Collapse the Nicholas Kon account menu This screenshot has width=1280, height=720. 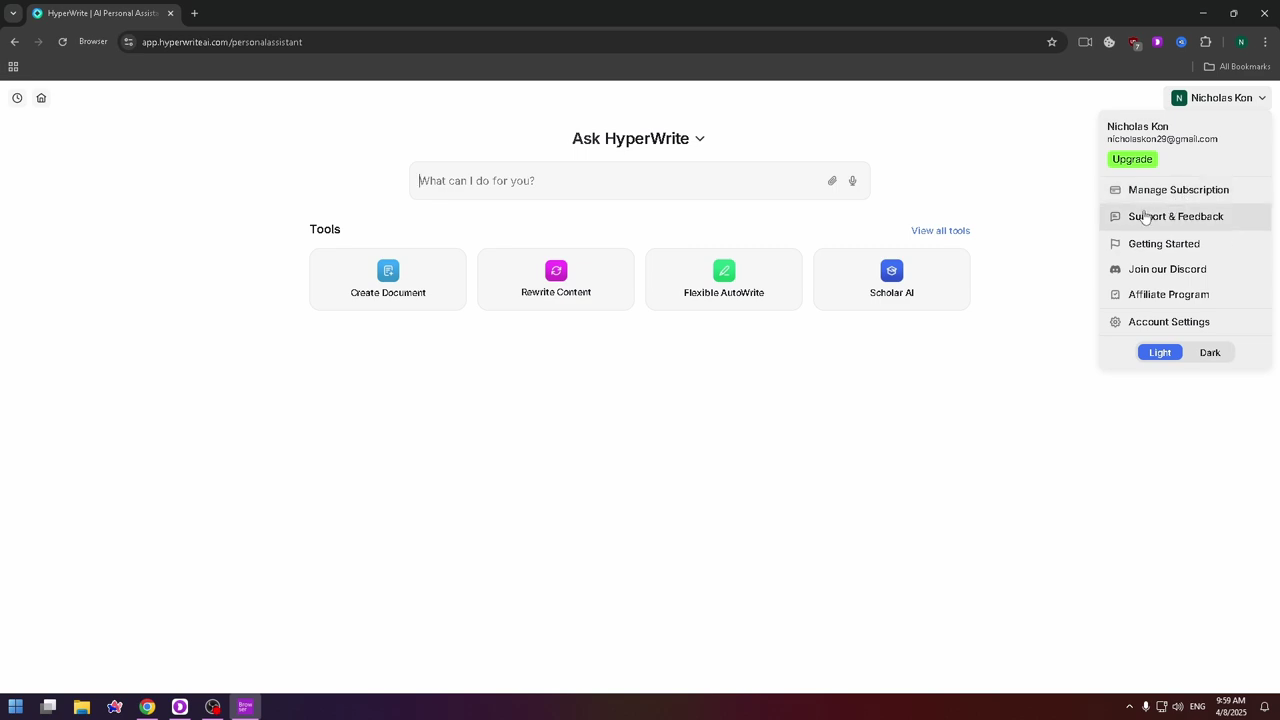(x=1219, y=98)
